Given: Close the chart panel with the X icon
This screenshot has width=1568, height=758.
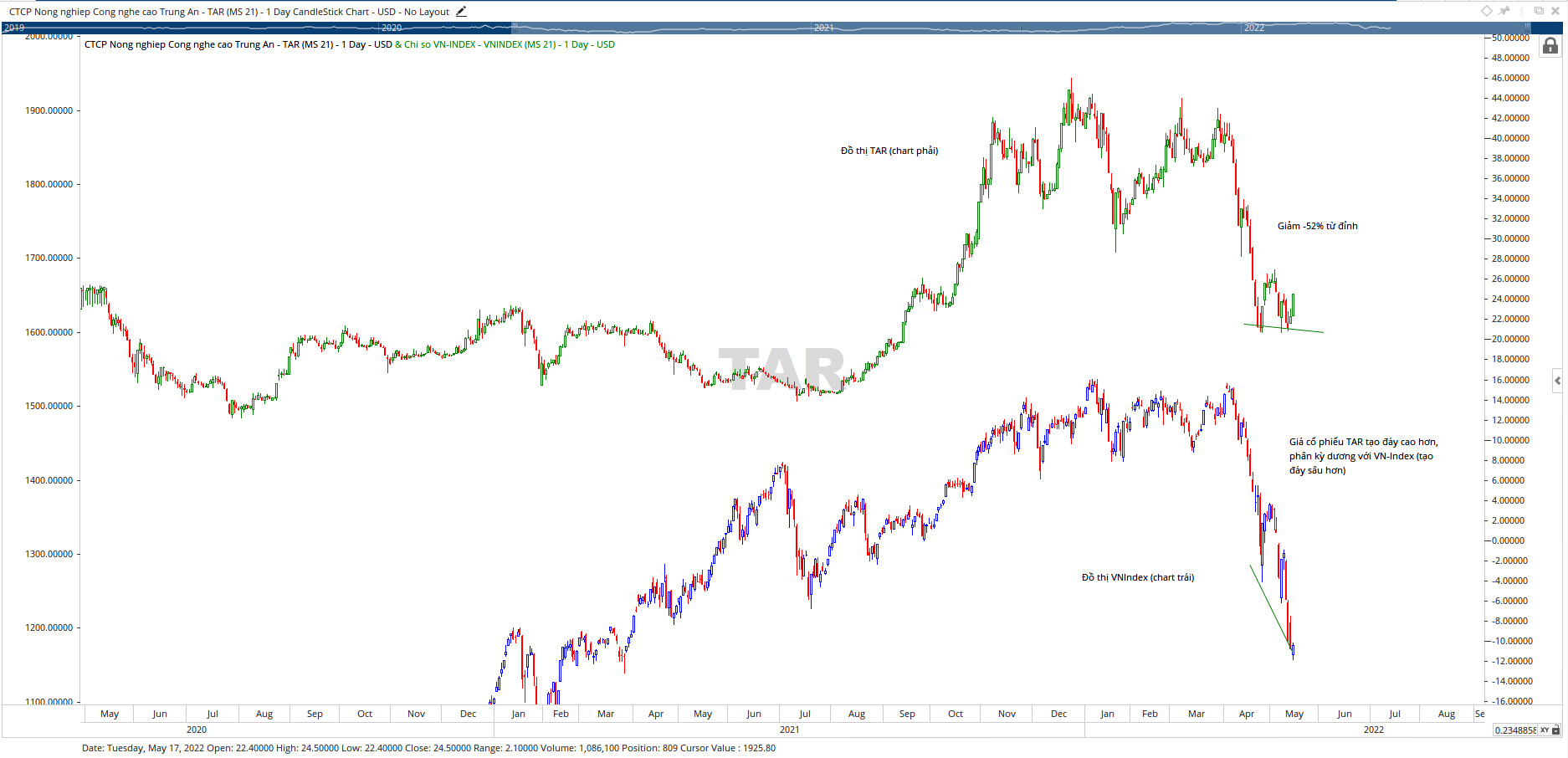Looking at the screenshot, I should [1556, 11].
